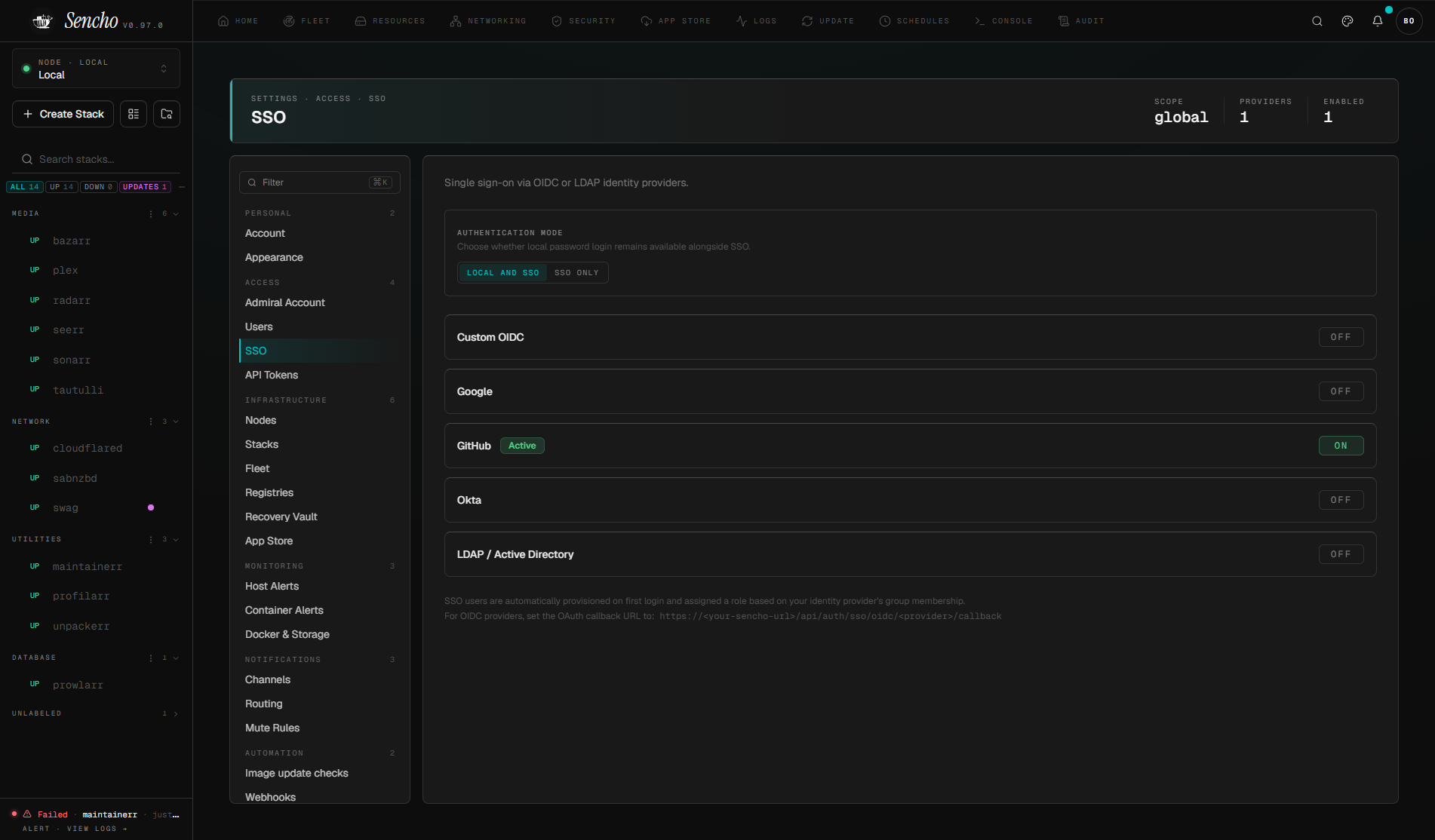Open options dots for Network group
This screenshot has height=840, width=1435.
(151, 422)
